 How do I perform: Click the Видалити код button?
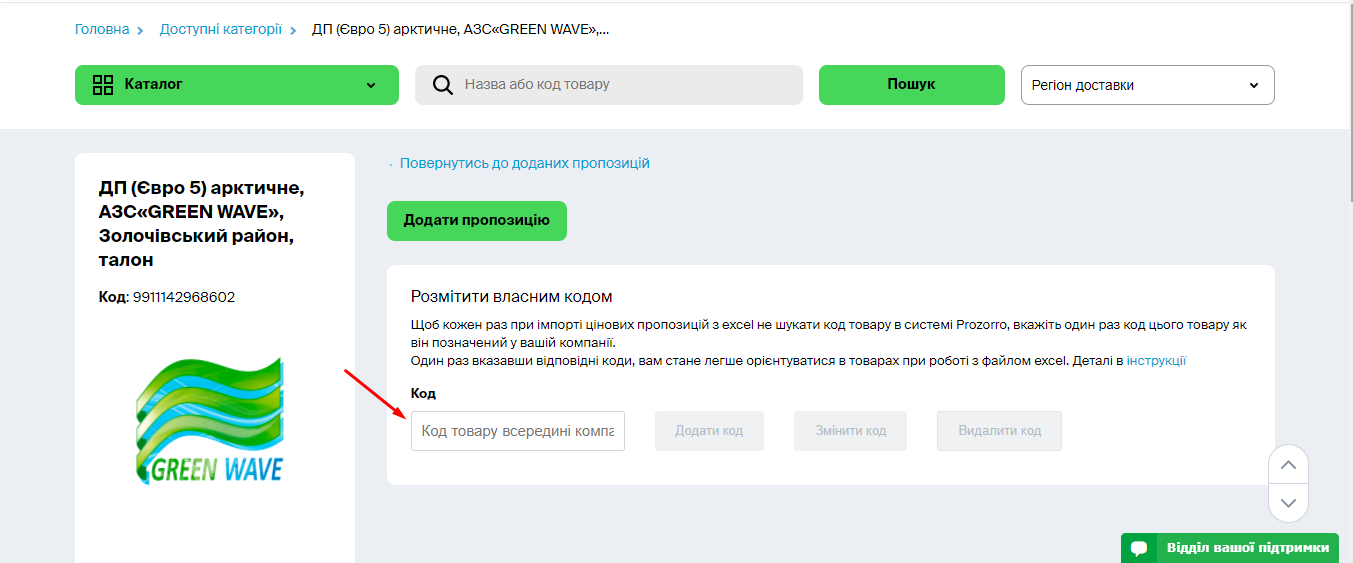(x=999, y=431)
